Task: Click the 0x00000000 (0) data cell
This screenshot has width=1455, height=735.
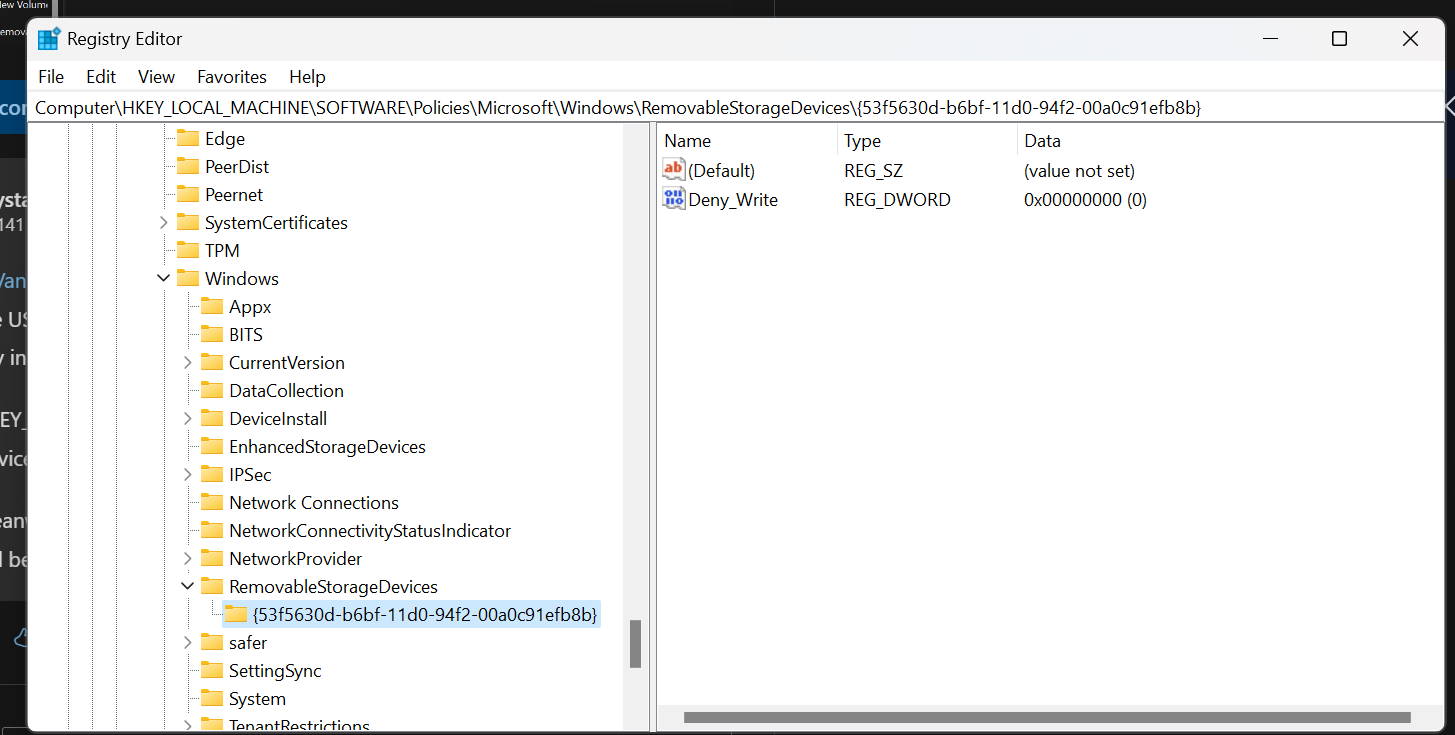Action: (1085, 200)
